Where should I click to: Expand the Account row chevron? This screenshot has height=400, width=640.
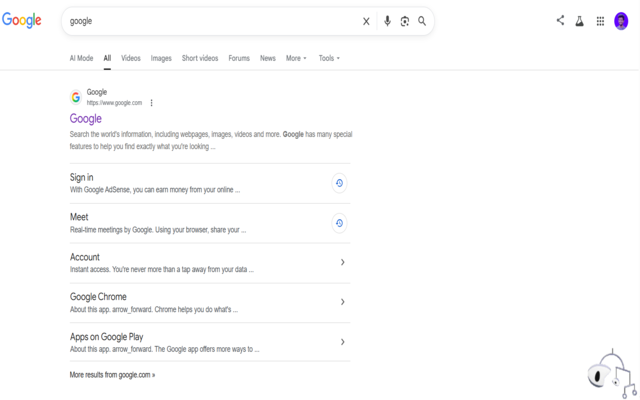coord(342,262)
